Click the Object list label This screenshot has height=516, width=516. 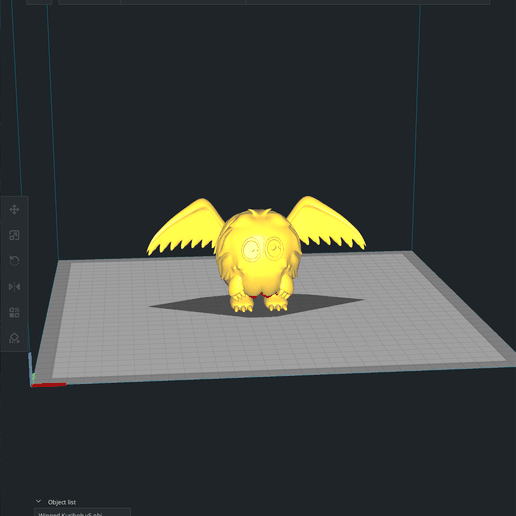click(62, 502)
